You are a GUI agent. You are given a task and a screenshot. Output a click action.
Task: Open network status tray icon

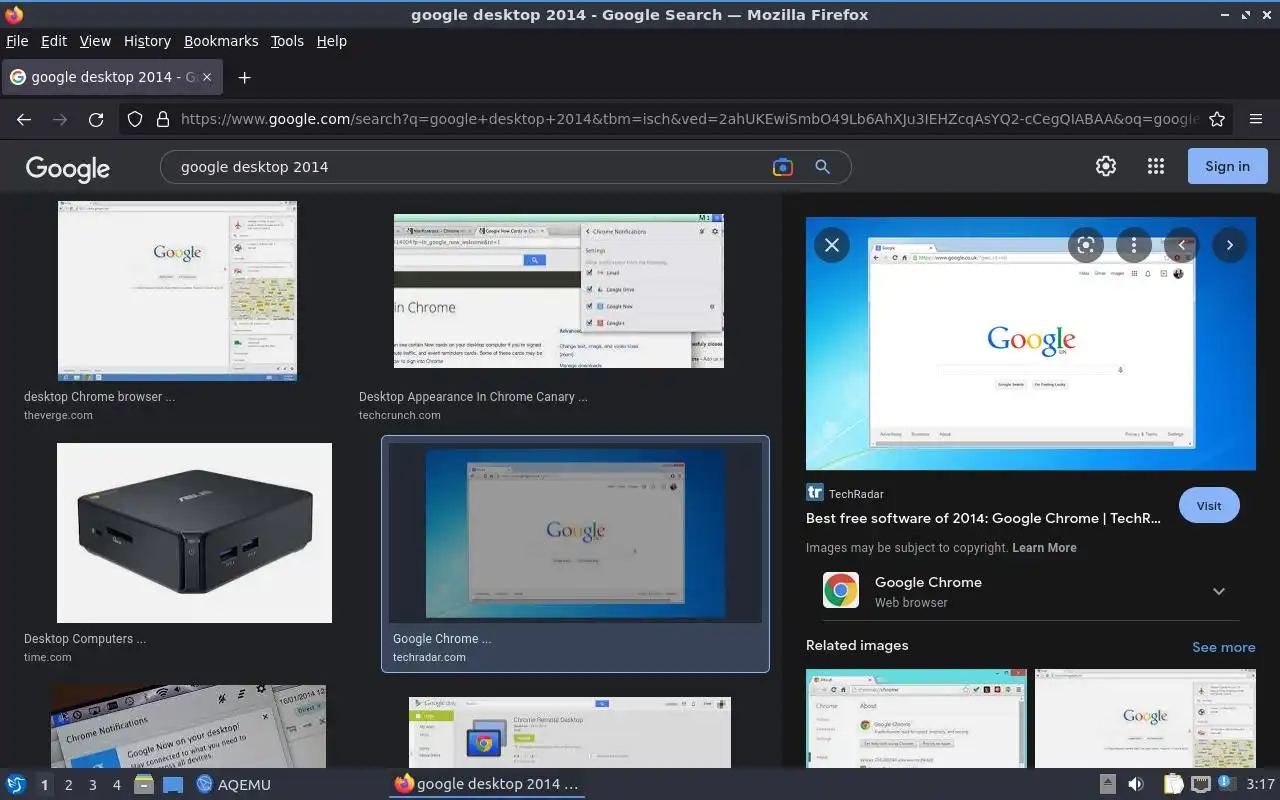(x=1200, y=784)
